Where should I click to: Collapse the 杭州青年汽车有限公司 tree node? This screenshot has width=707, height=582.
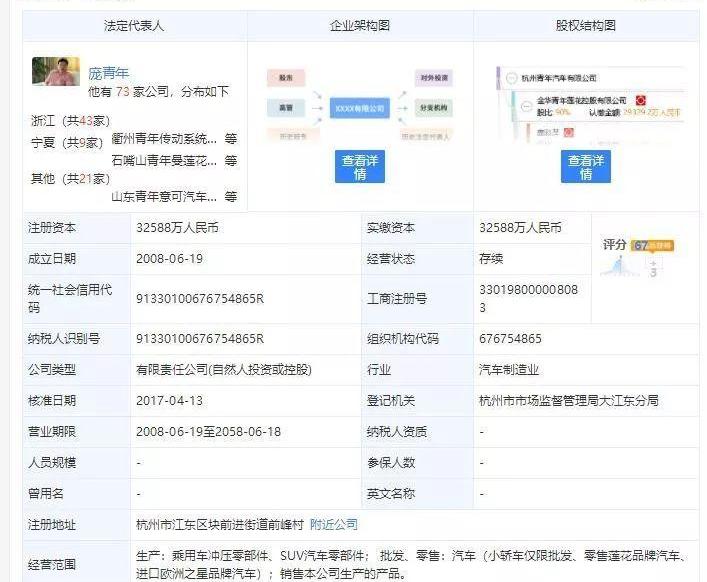coord(511,77)
